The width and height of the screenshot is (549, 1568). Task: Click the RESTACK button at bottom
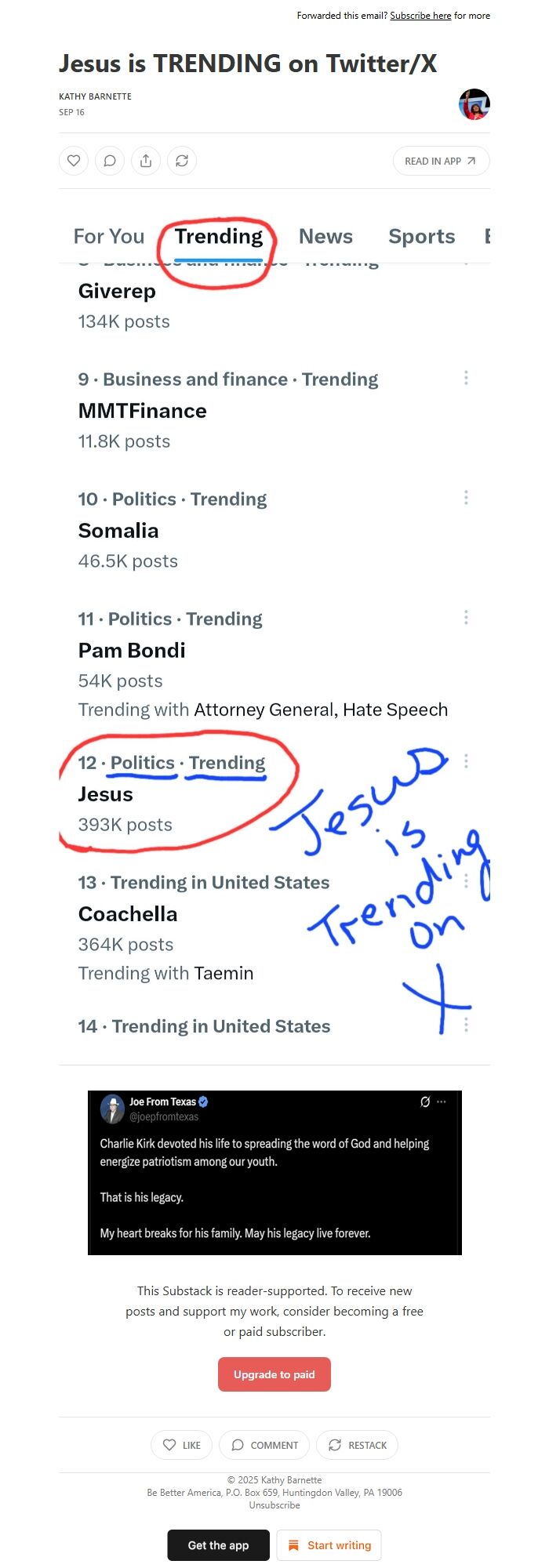tap(357, 1445)
